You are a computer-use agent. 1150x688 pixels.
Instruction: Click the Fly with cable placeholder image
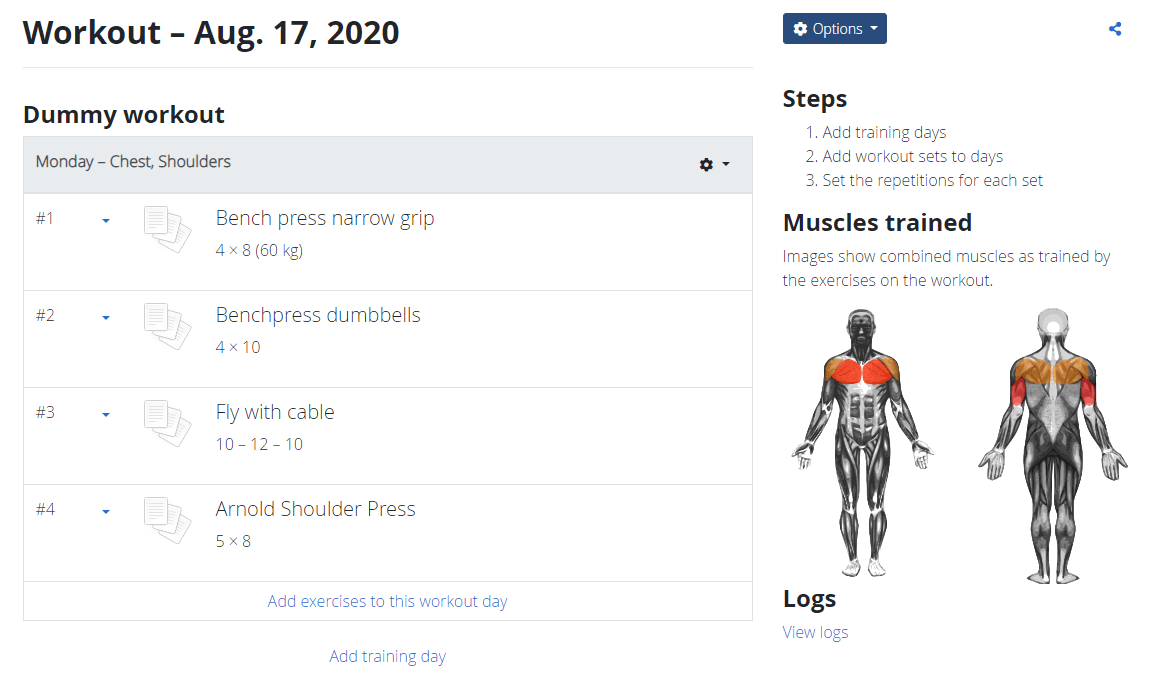tap(167, 423)
